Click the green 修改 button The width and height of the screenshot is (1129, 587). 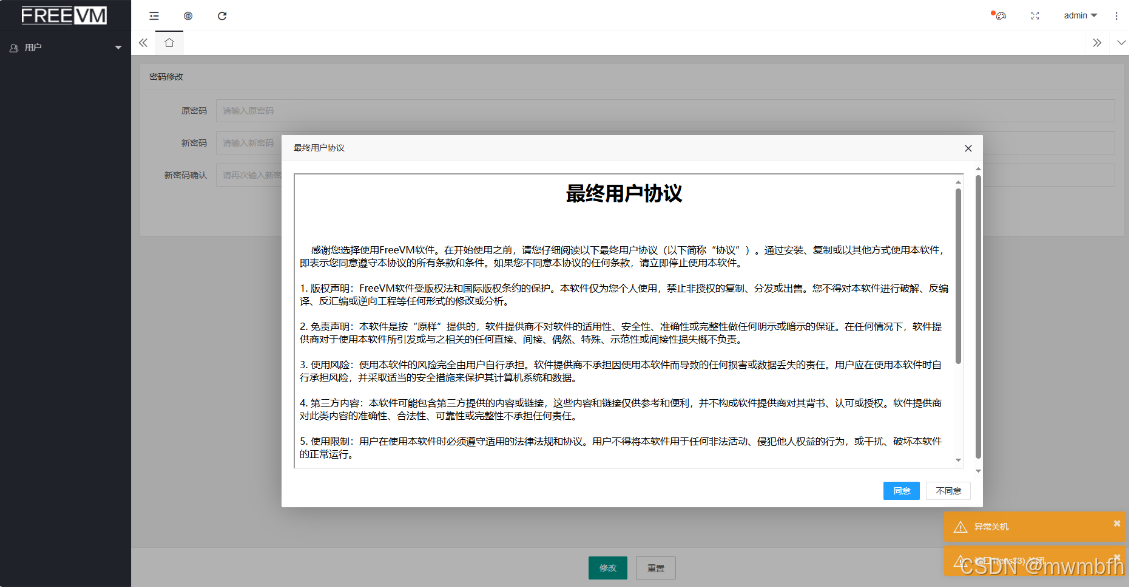[608, 568]
